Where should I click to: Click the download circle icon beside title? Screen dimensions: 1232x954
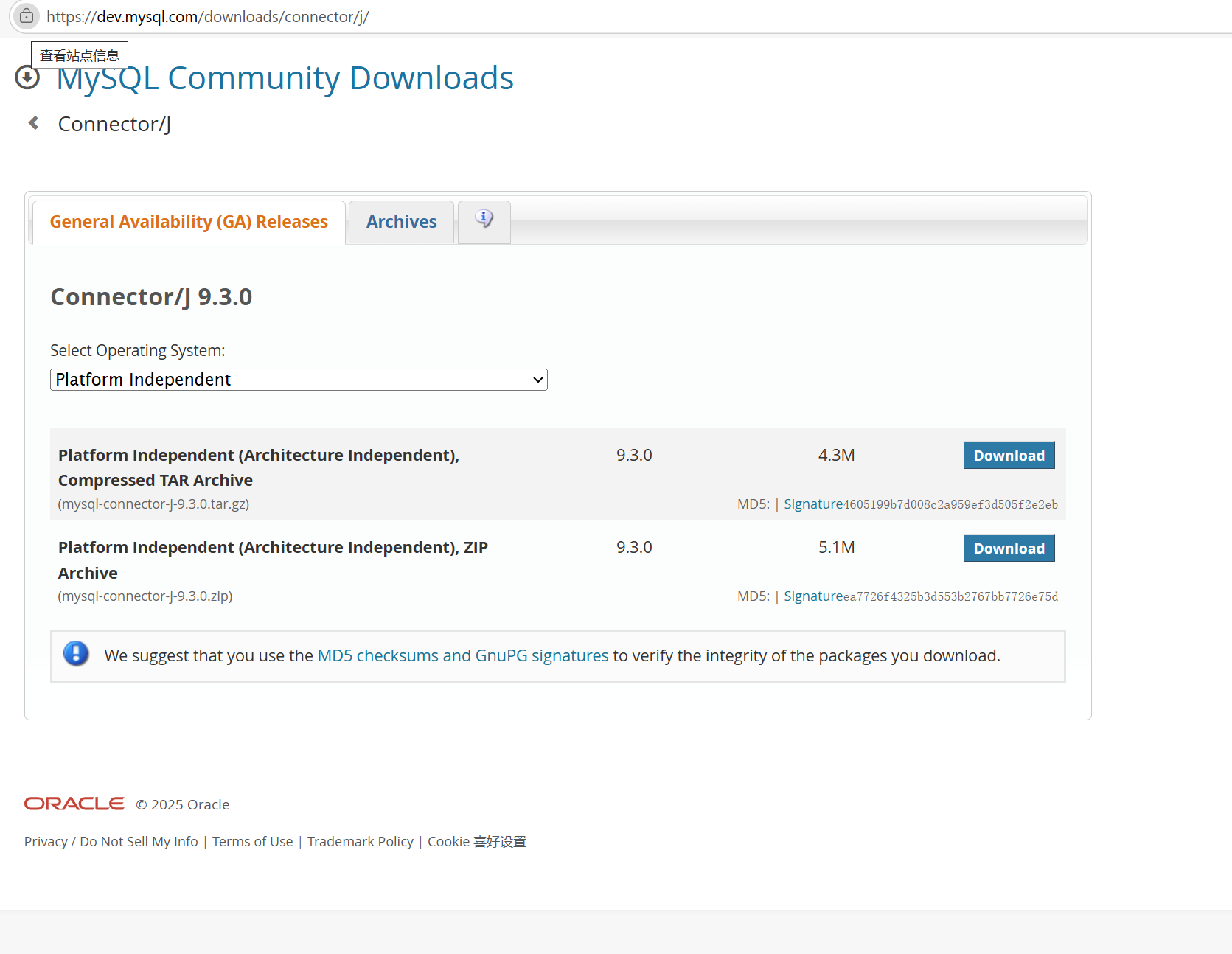(x=27, y=77)
